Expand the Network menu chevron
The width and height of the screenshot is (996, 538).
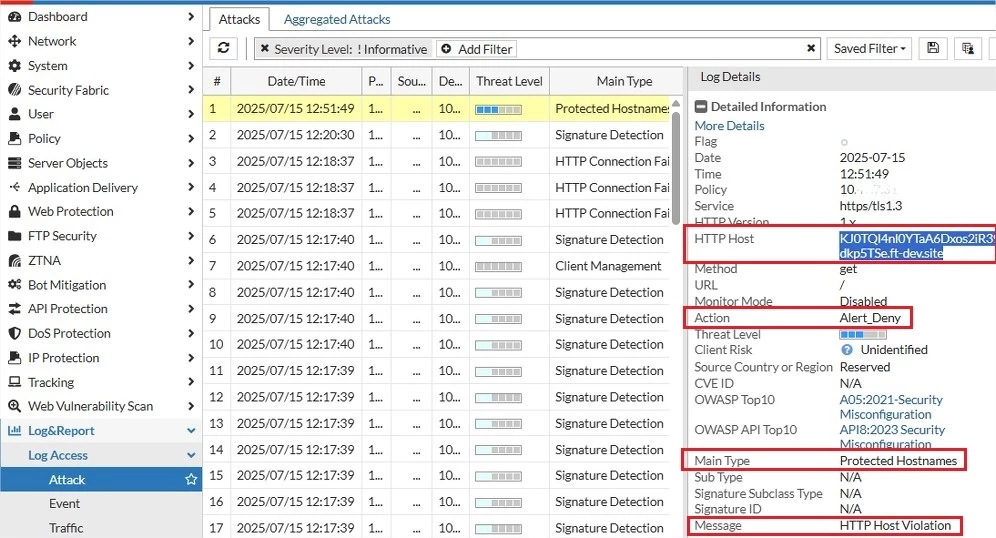click(191, 41)
